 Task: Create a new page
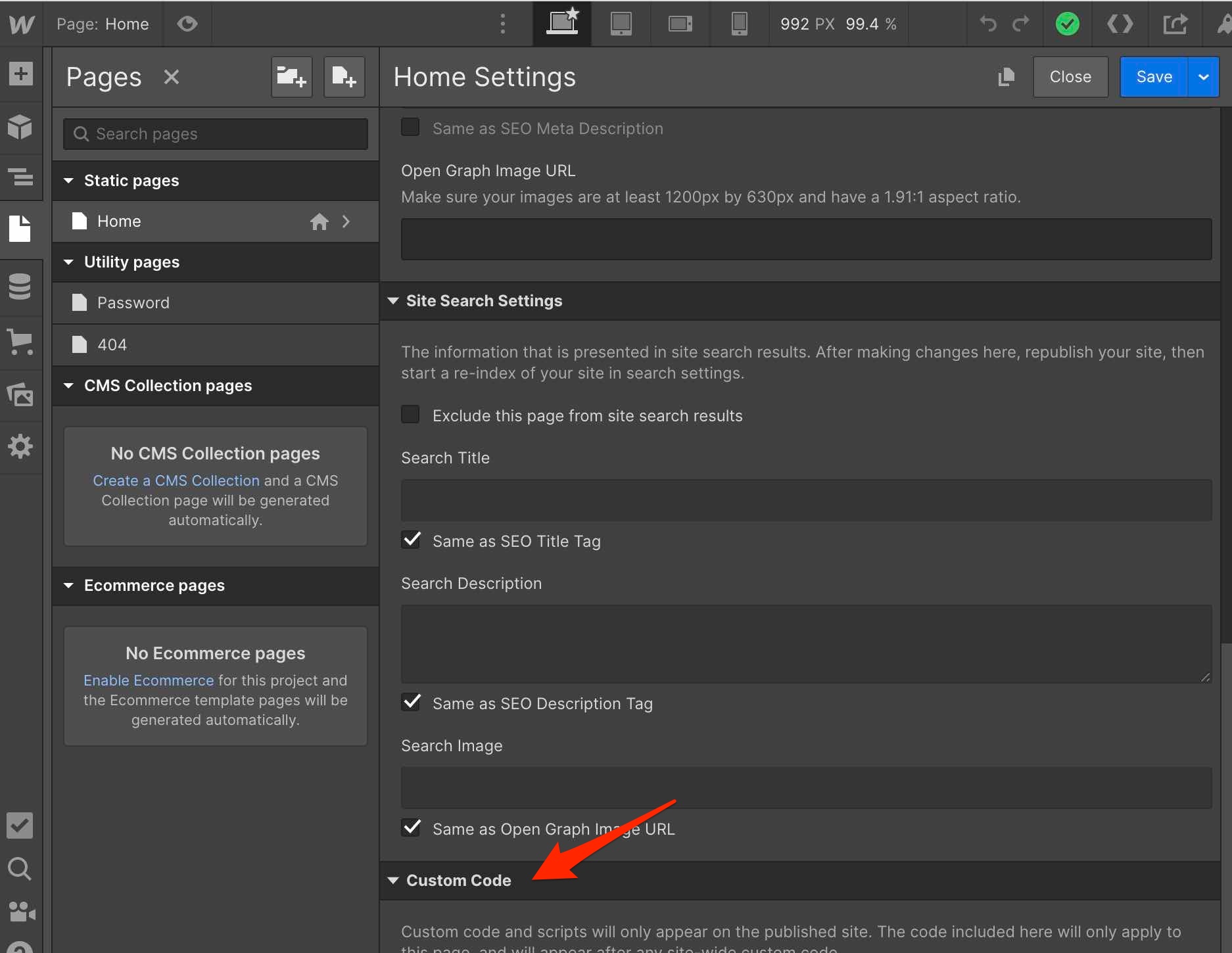[x=344, y=77]
